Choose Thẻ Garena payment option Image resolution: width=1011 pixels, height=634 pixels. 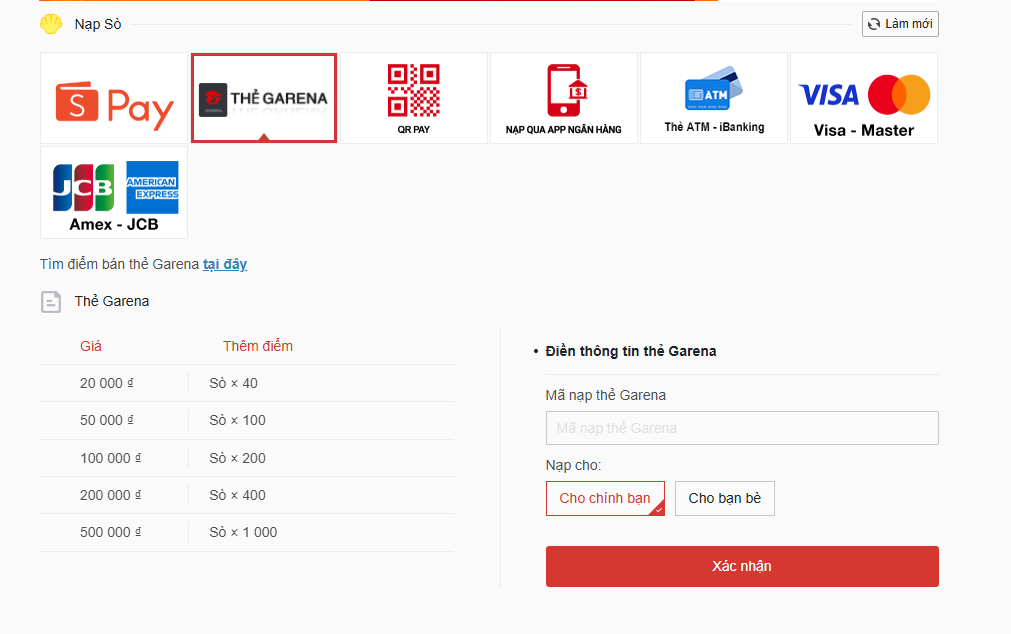point(264,98)
